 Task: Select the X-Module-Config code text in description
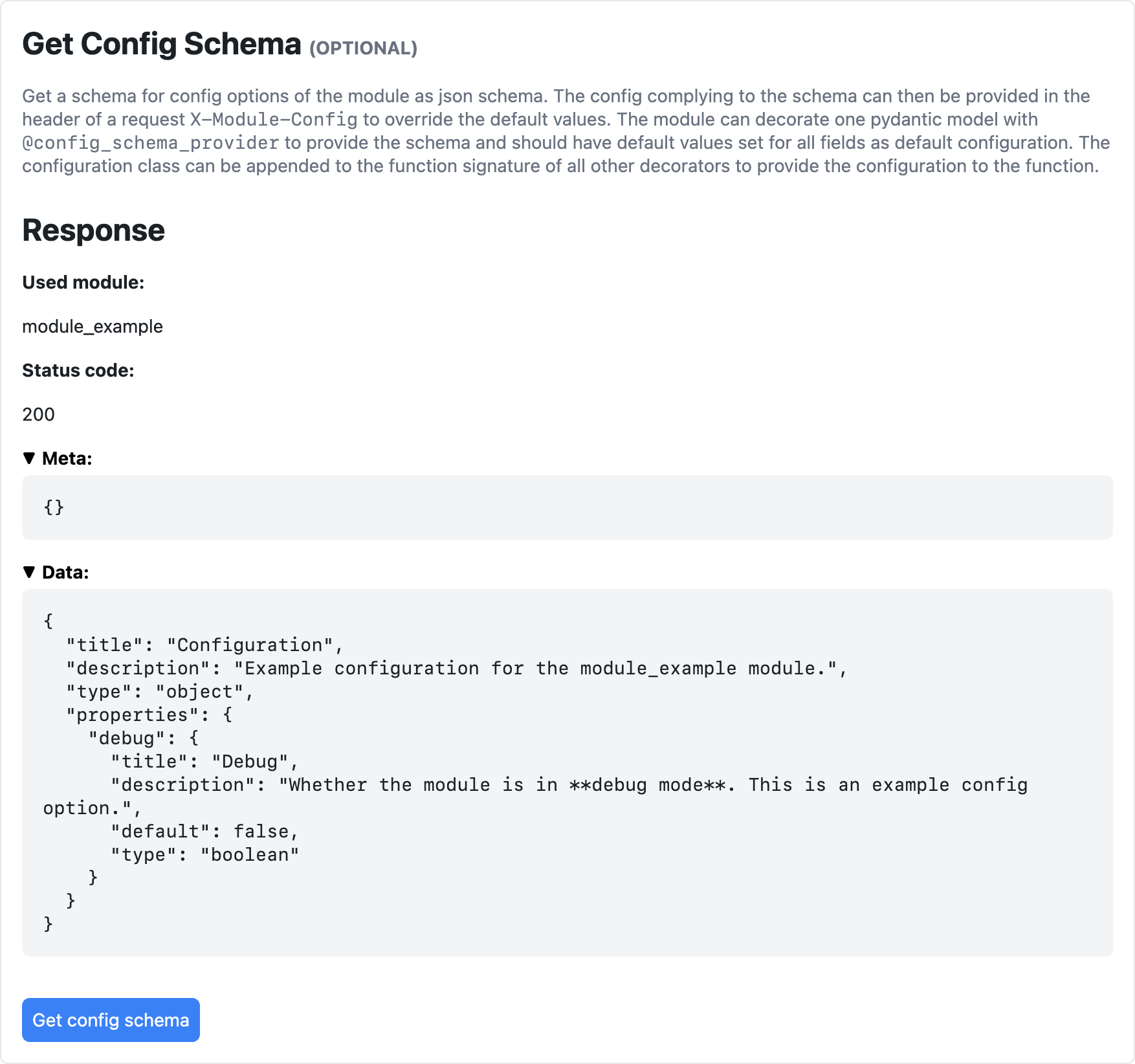click(272, 119)
